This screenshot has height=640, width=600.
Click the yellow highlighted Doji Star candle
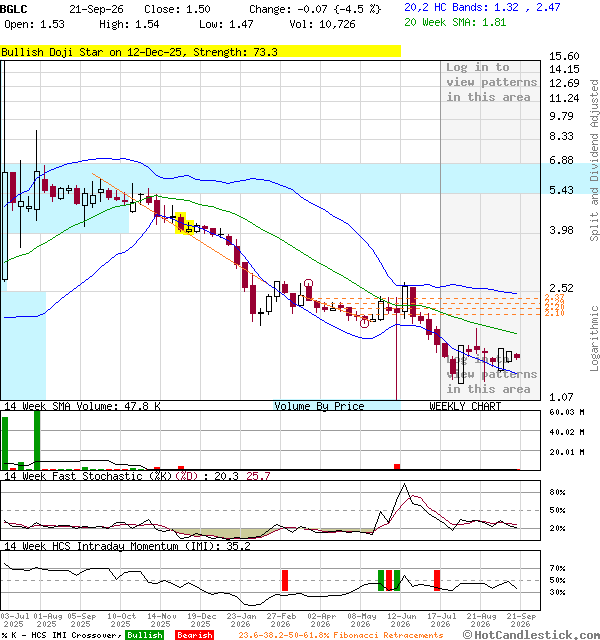(x=181, y=223)
